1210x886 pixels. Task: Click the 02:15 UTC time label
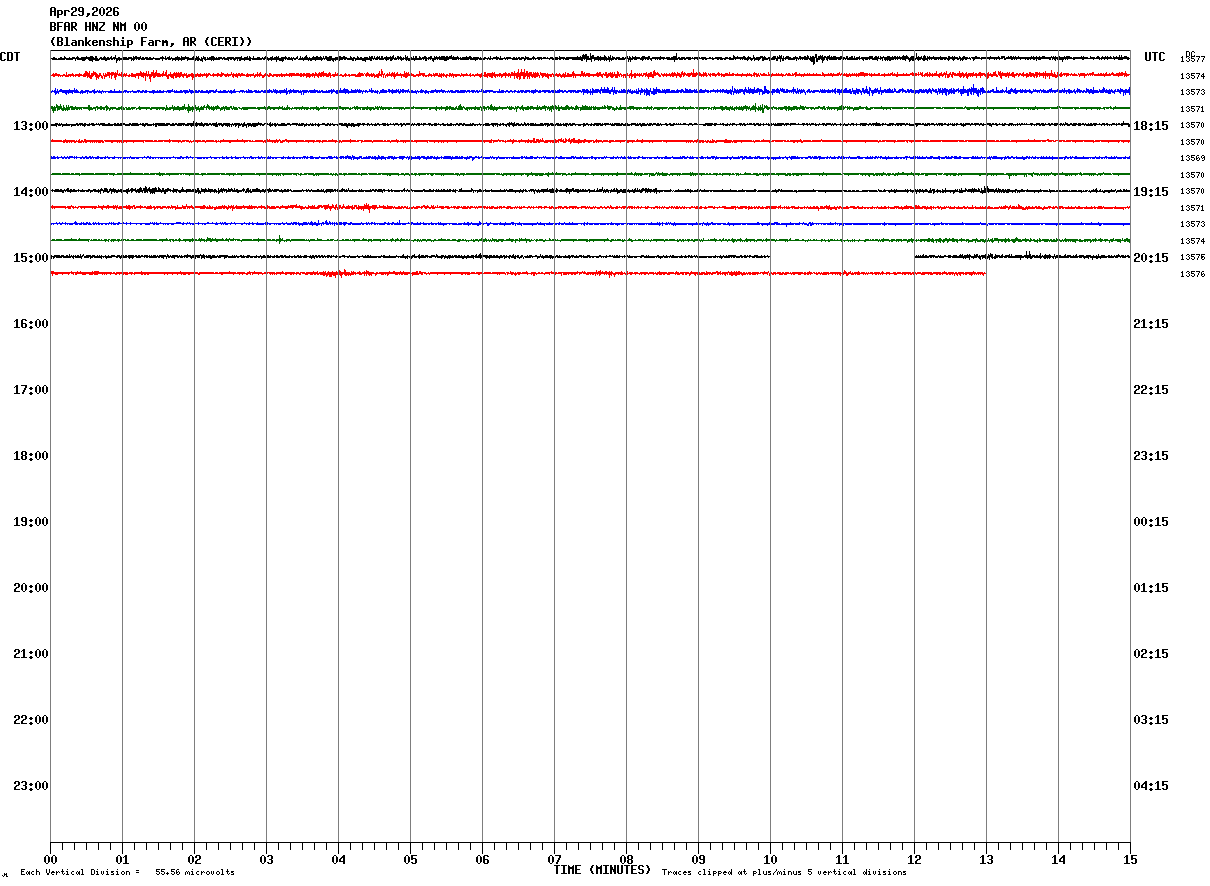(1151, 654)
